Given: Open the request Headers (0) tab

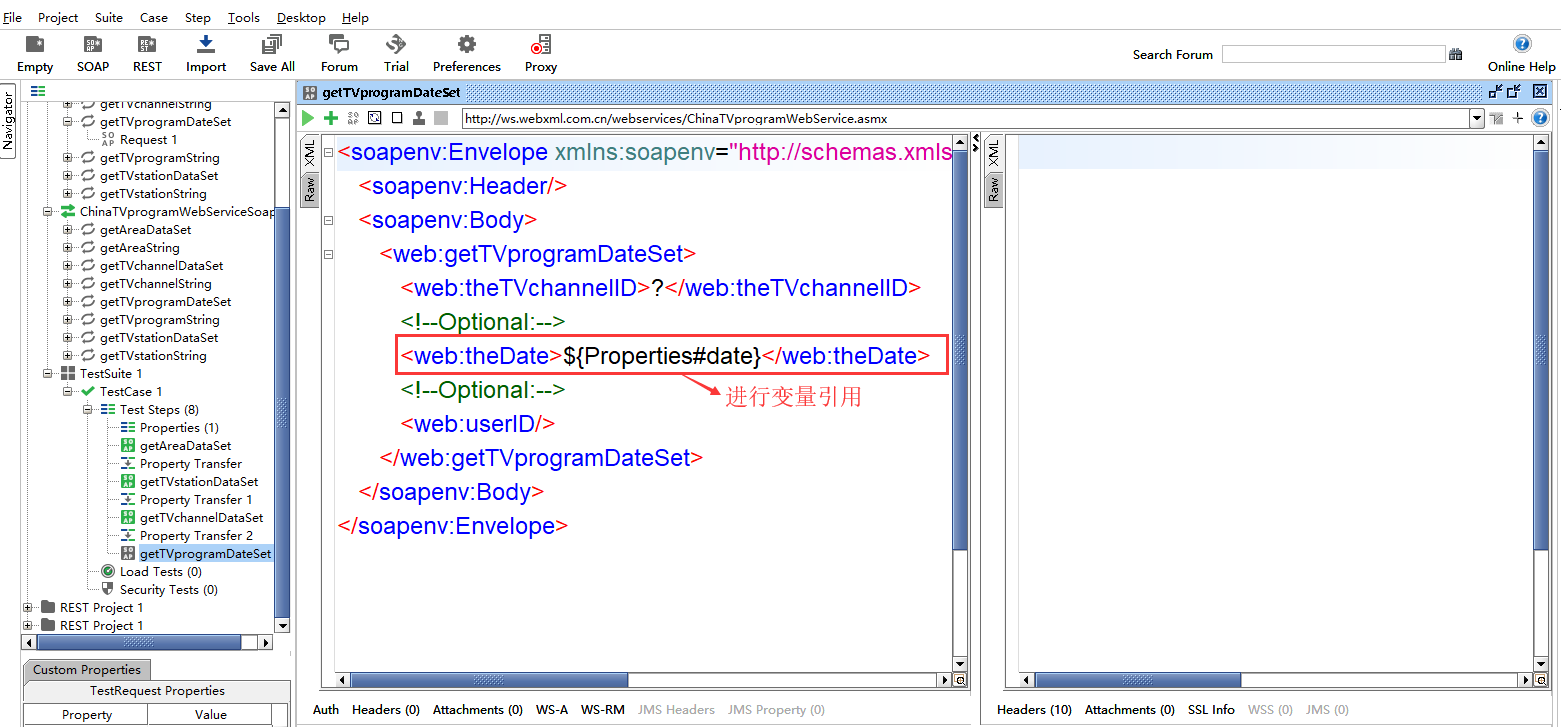Looking at the screenshot, I should (x=385, y=709).
